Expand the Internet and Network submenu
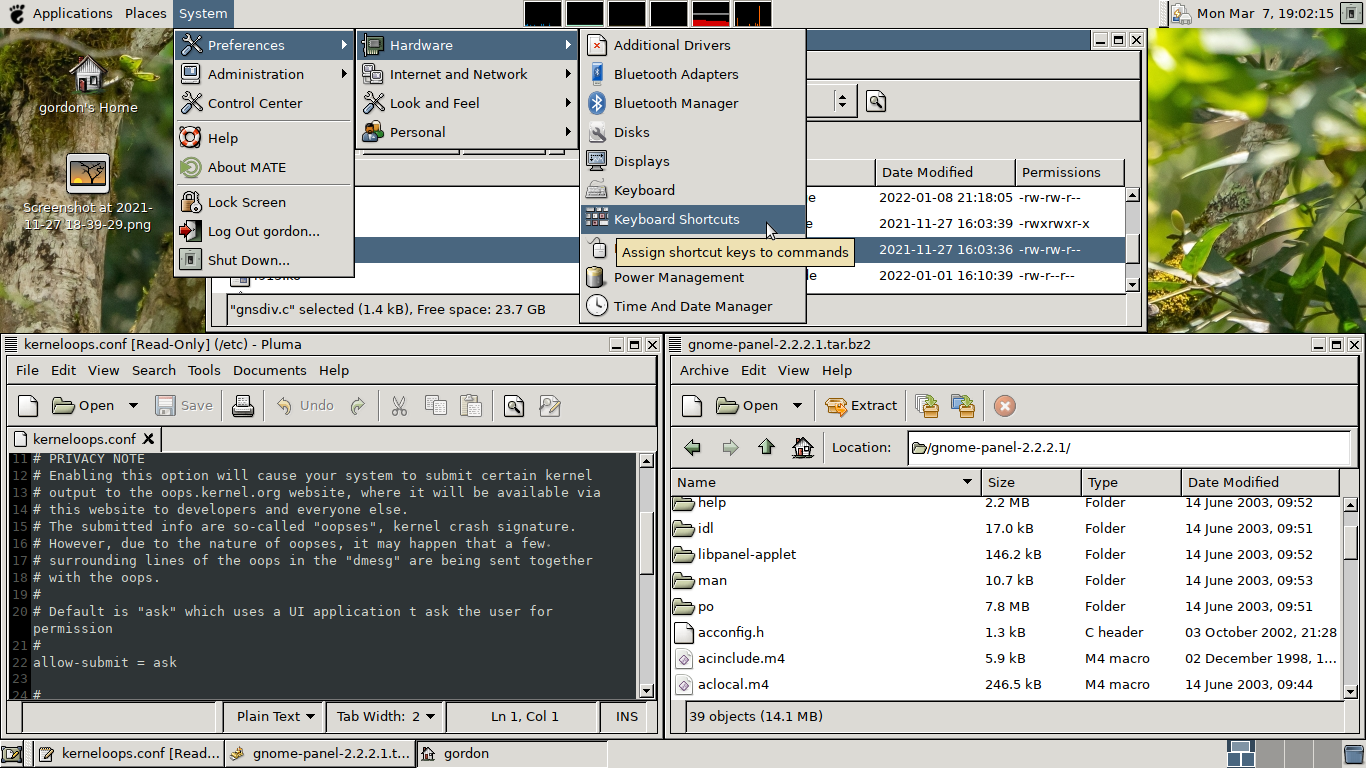Screen dimensions: 1366x768 pos(467,74)
